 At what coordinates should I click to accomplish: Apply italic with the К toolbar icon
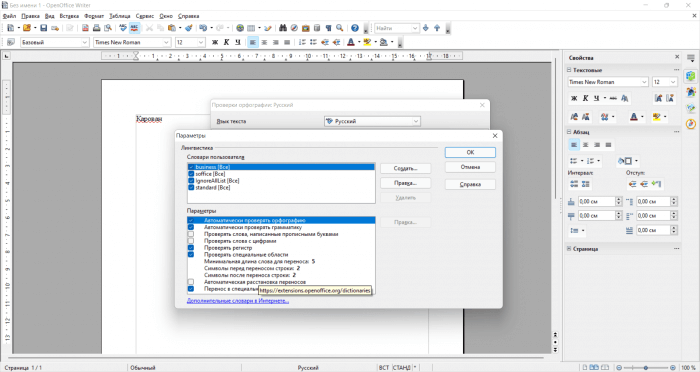(226, 42)
